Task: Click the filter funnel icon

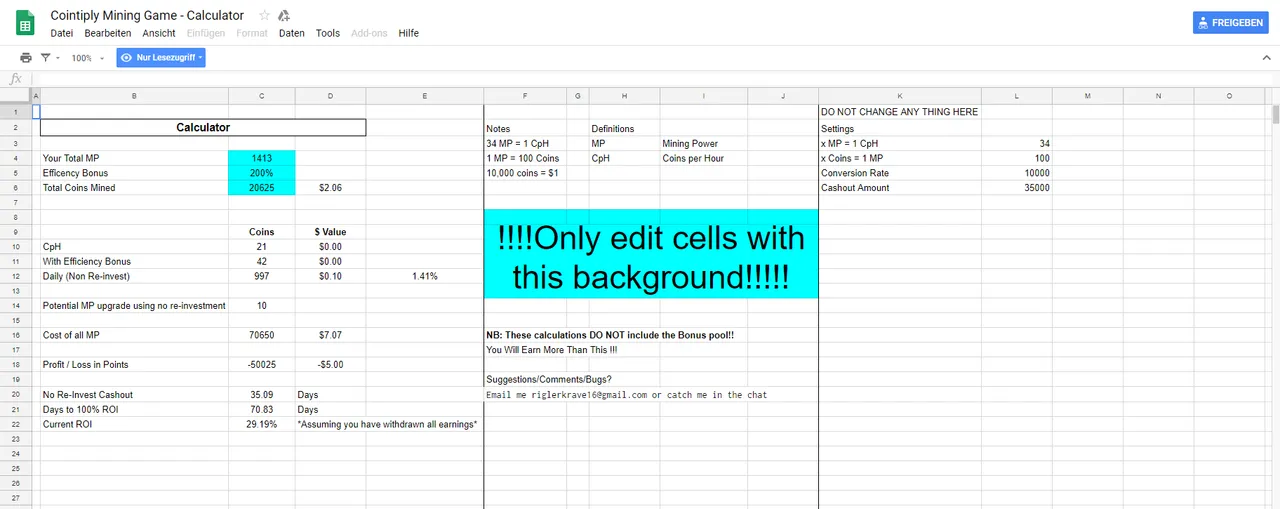Action: [x=45, y=58]
